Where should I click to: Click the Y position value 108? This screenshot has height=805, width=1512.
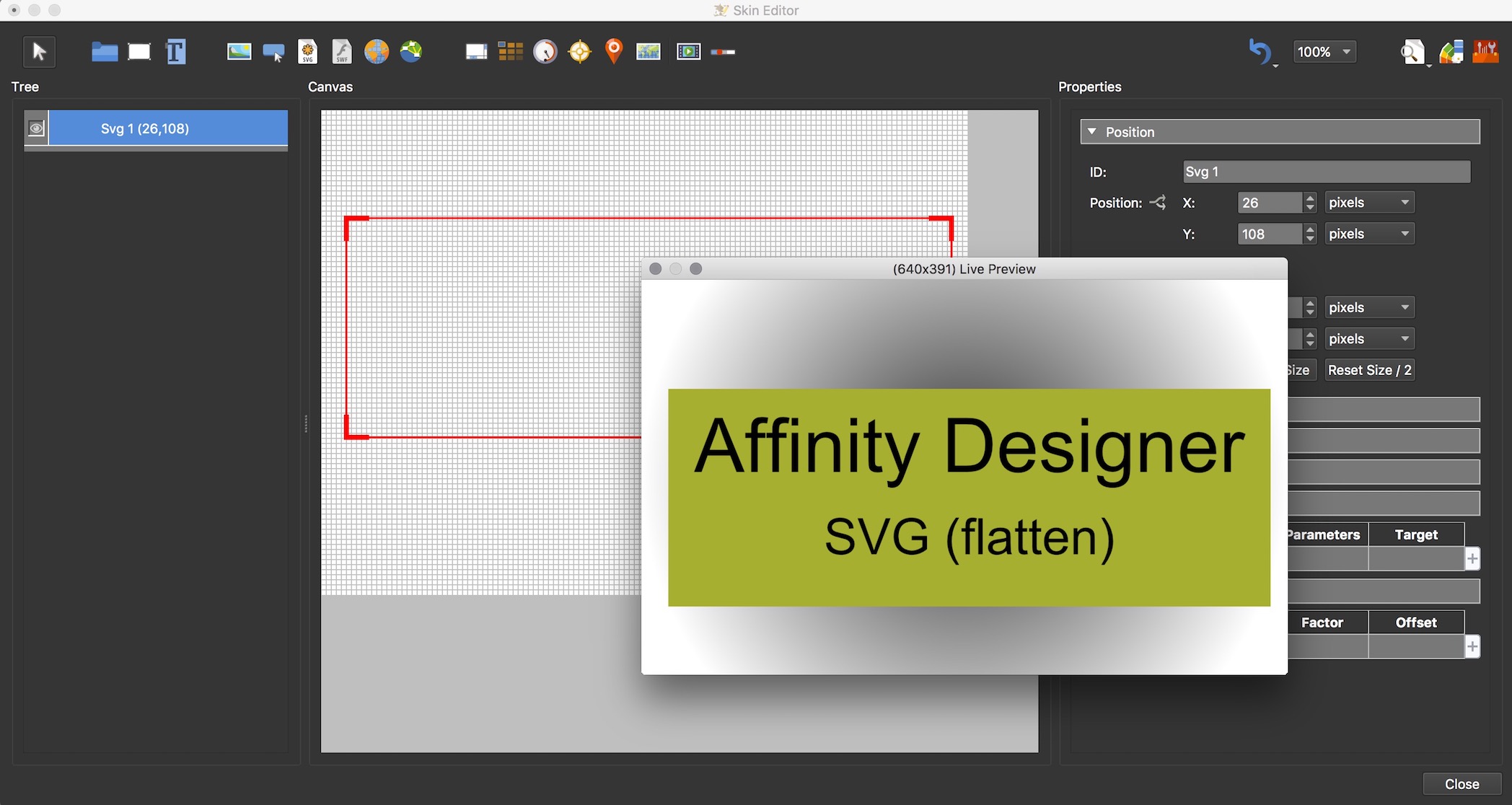coord(1270,234)
